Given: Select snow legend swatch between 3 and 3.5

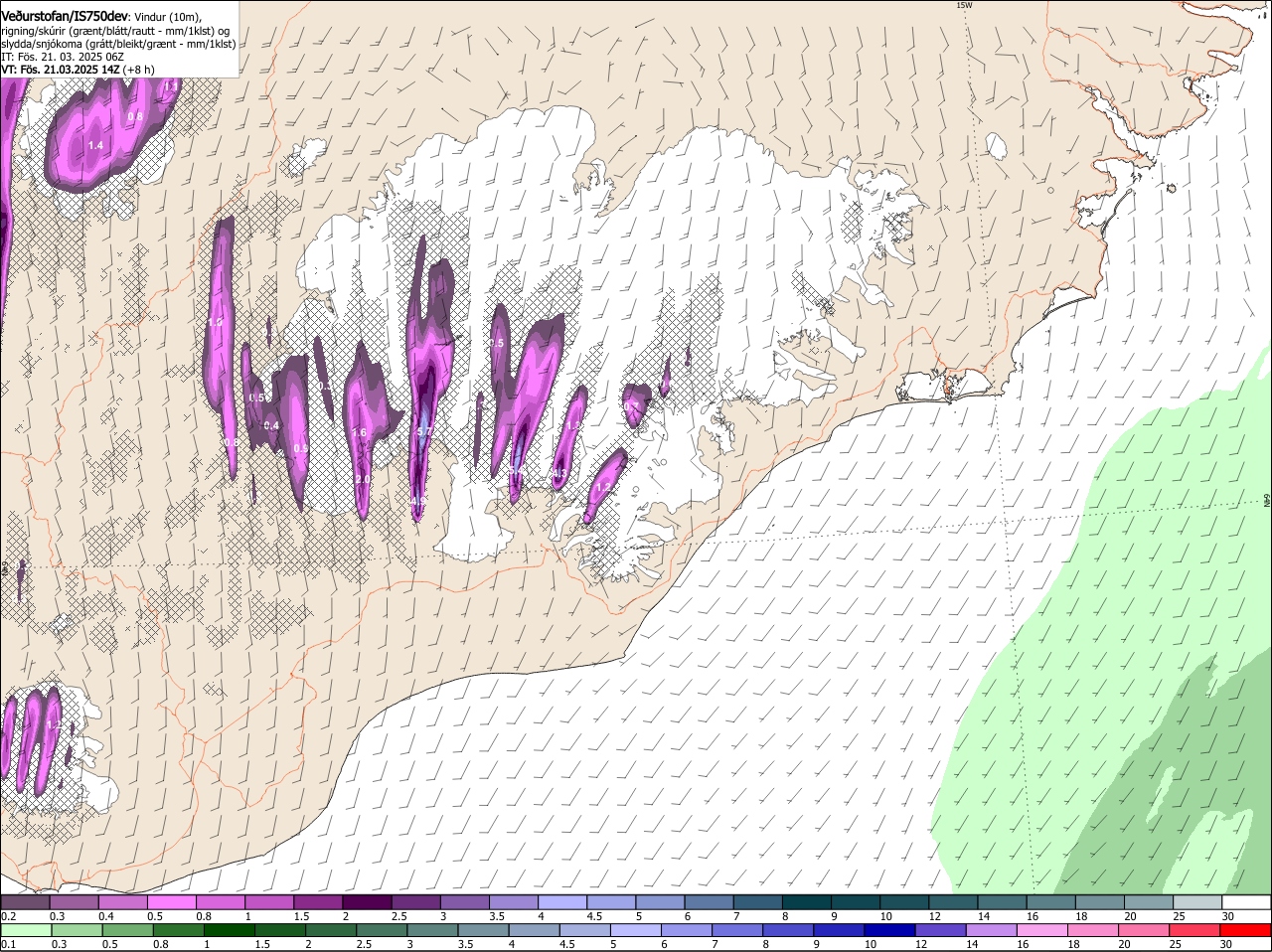Looking at the screenshot, I should point(465,902).
